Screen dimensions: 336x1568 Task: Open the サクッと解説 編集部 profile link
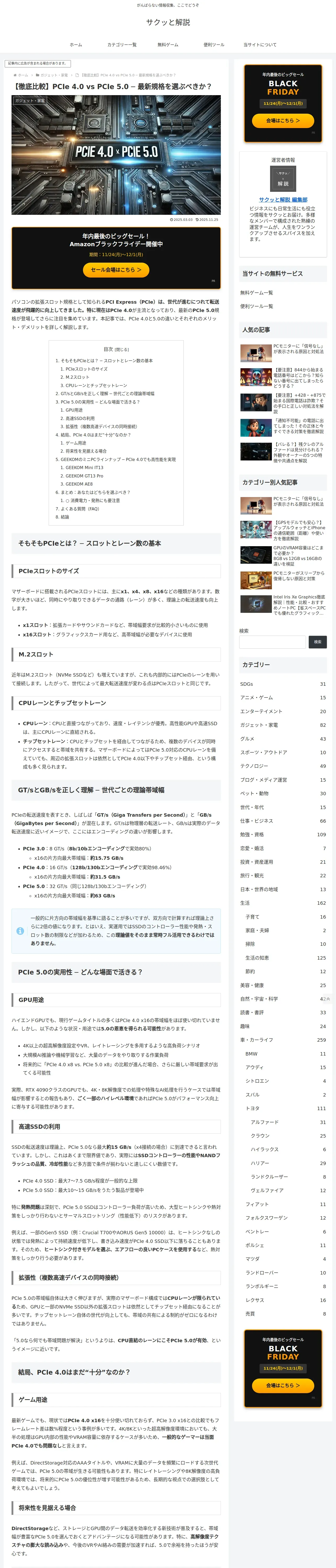point(283,200)
